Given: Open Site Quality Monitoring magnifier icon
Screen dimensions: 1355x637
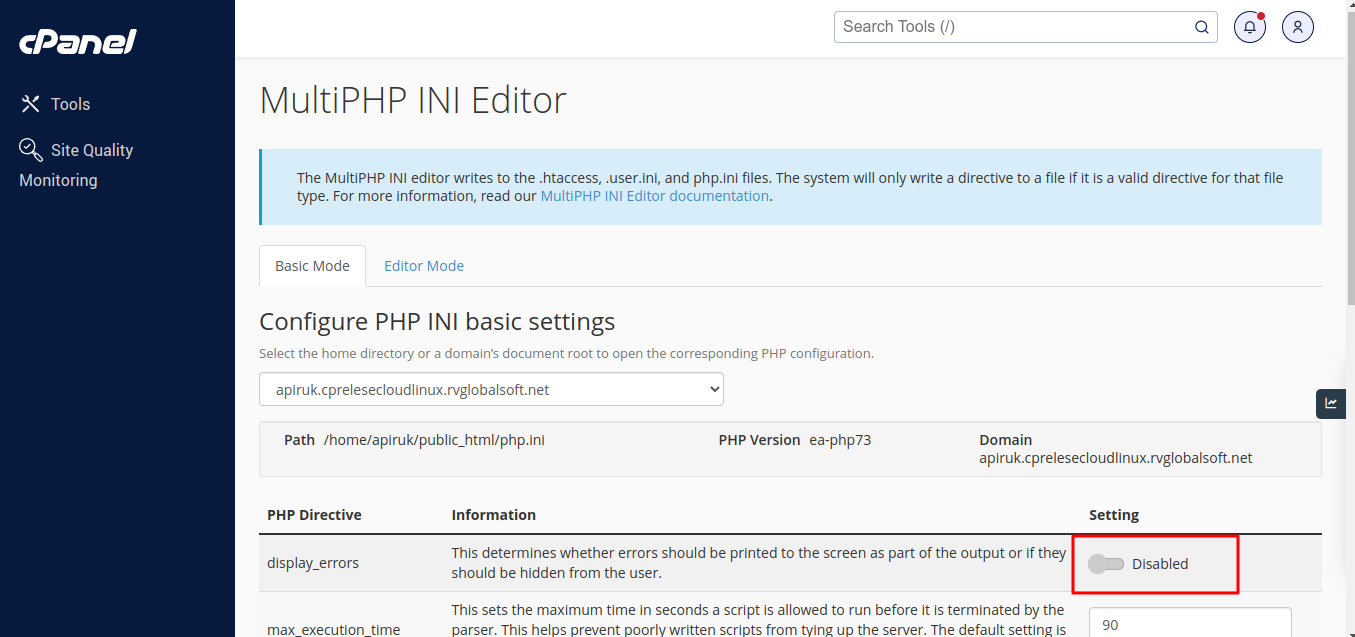Looking at the screenshot, I should (x=31, y=150).
